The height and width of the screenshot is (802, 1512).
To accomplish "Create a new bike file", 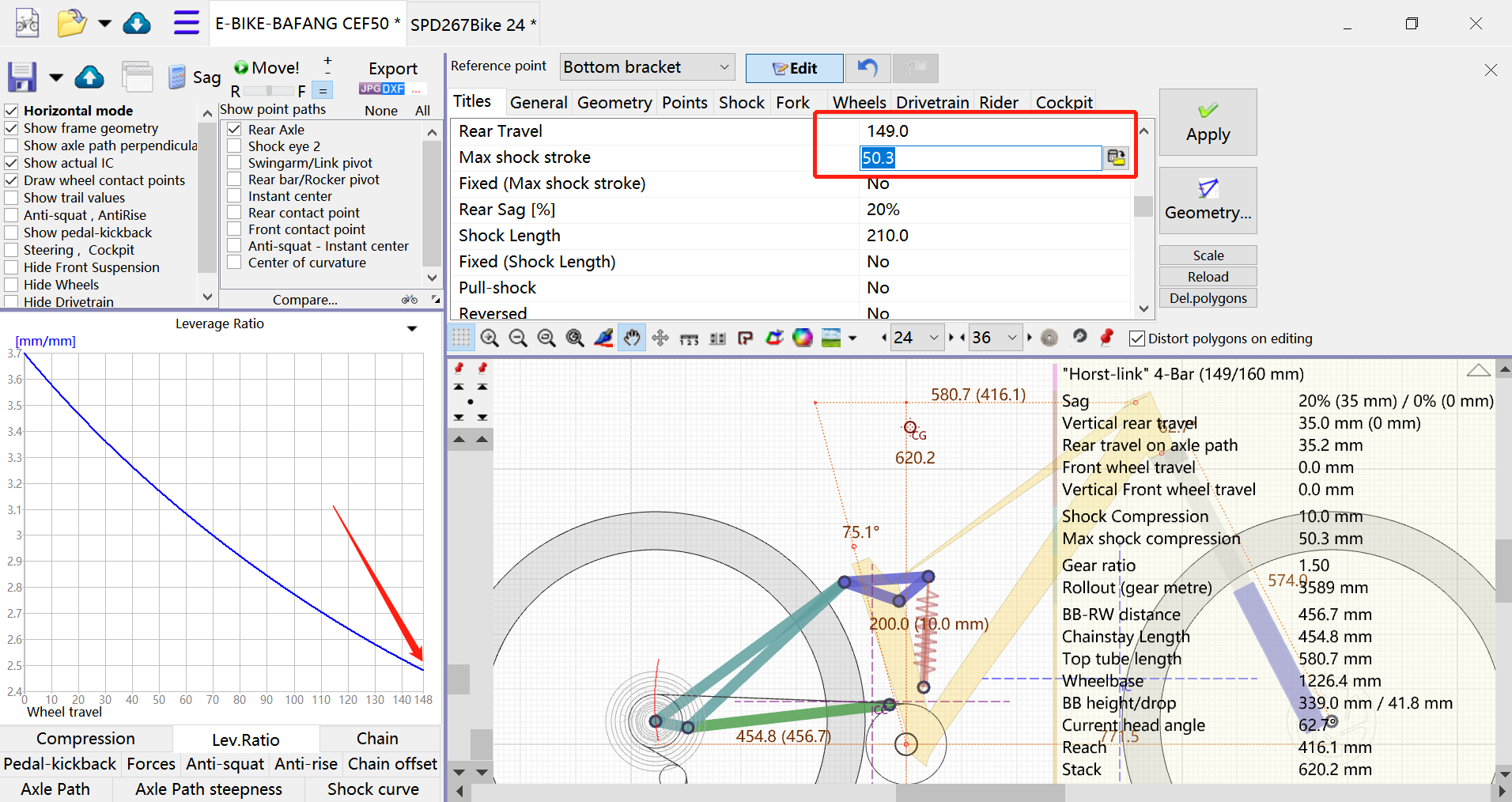I will pyautogui.click(x=27, y=23).
